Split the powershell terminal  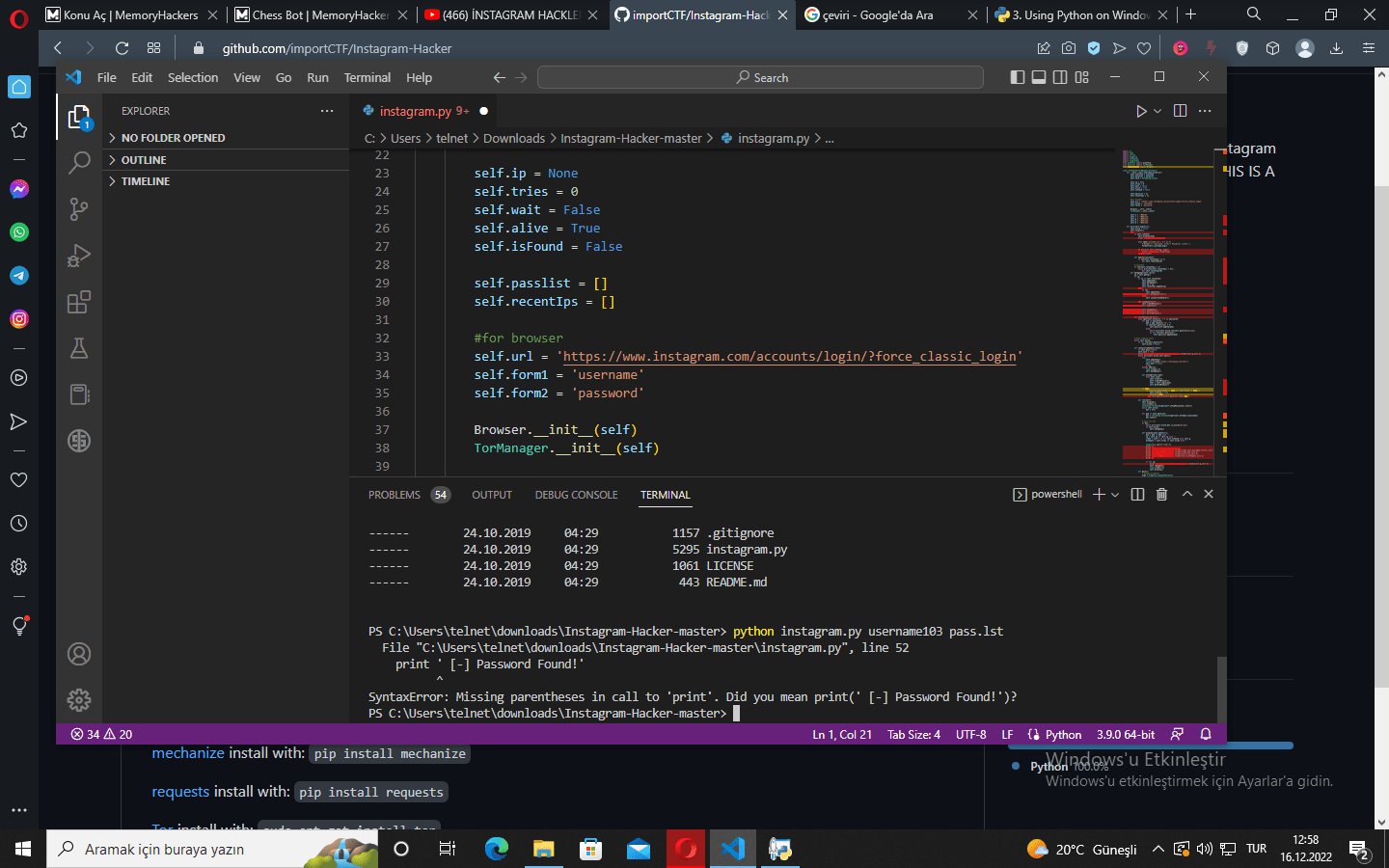point(1137,494)
